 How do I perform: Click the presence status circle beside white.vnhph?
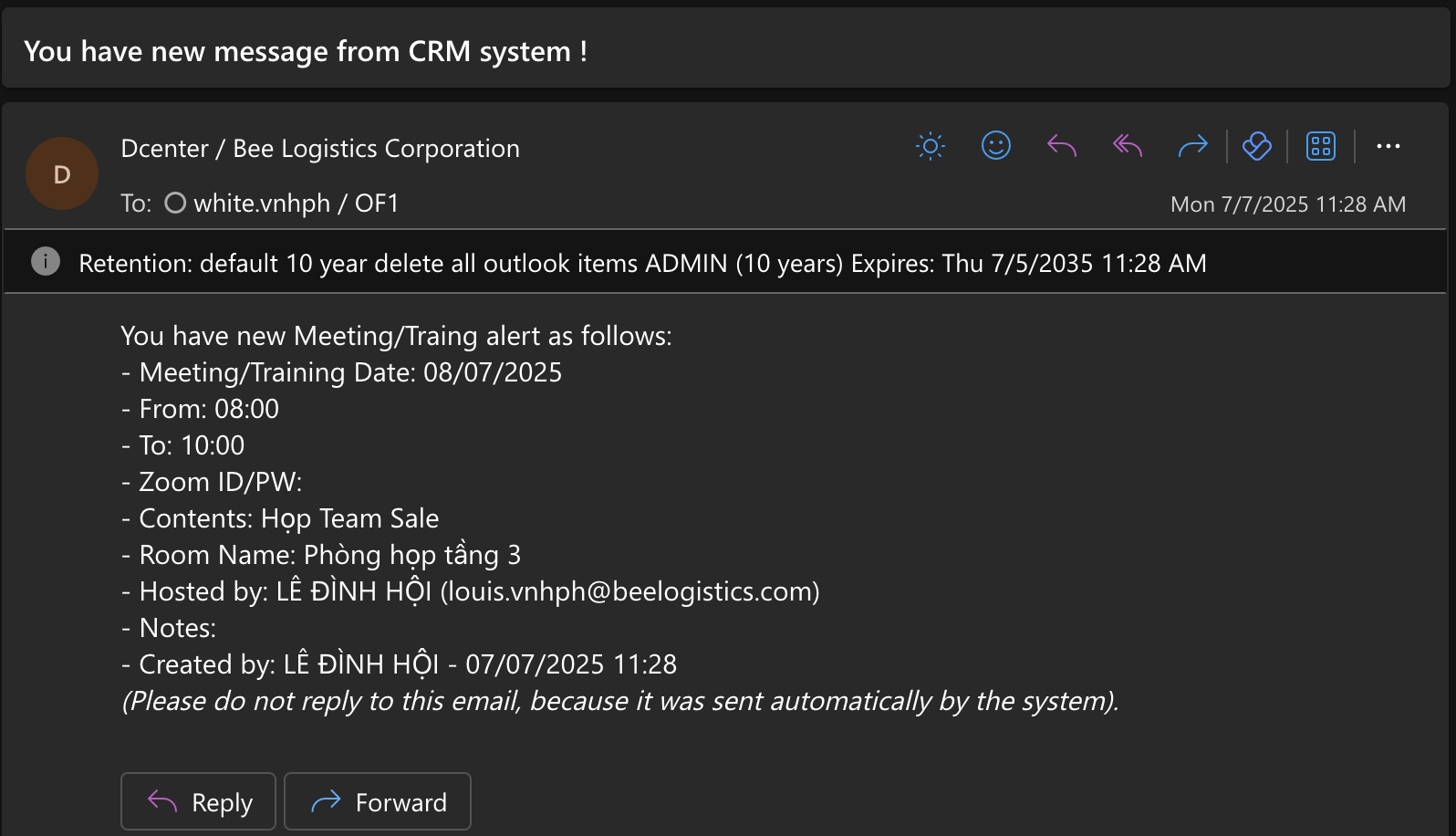click(175, 203)
